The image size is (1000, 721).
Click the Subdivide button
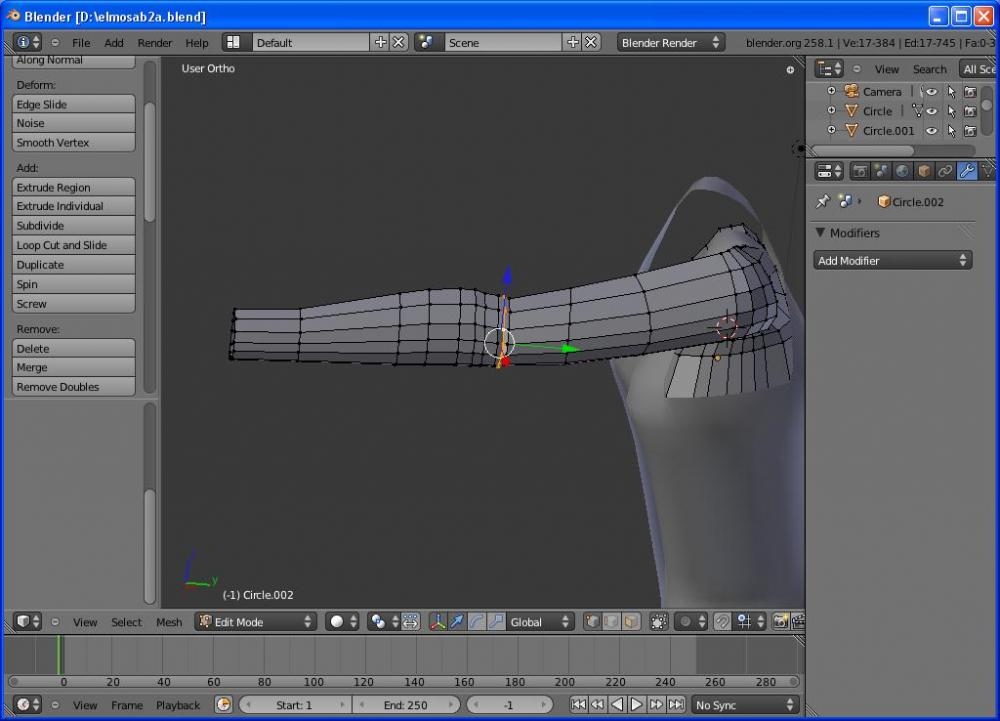(74, 226)
